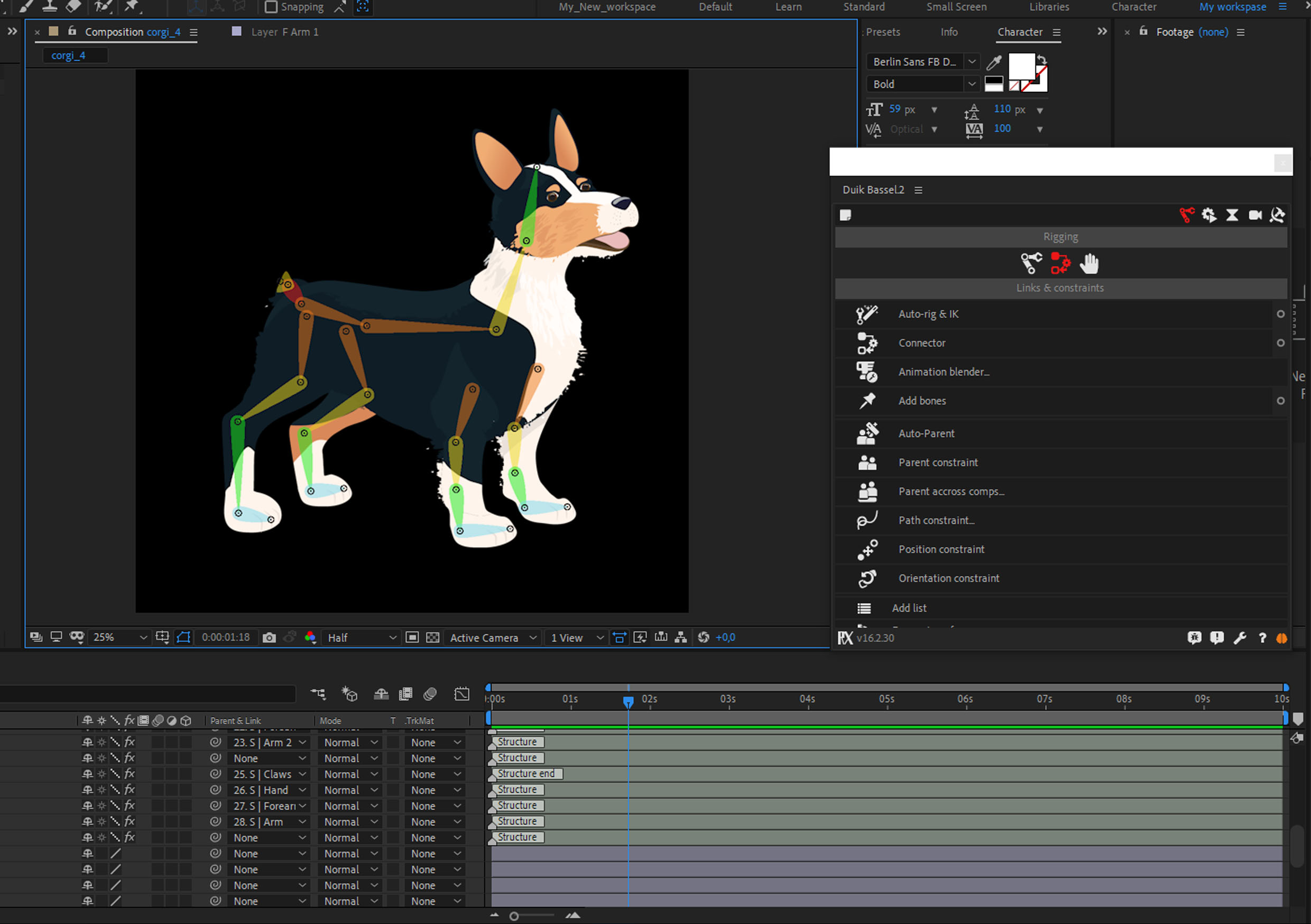Toggle transparency grid in the viewer
The width and height of the screenshot is (1311, 924).
click(x=433, y=637)
